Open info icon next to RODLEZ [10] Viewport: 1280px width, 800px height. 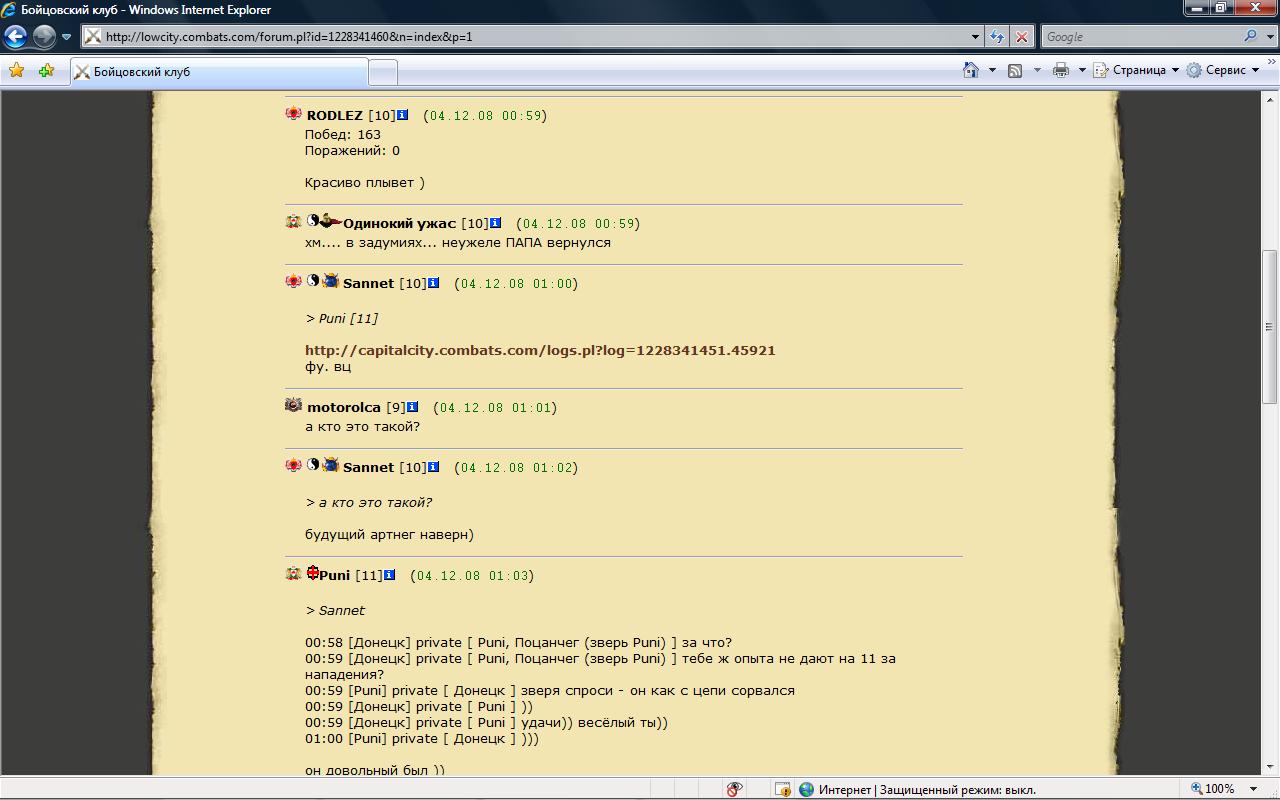pyautogui.click(x=403, y=115)
